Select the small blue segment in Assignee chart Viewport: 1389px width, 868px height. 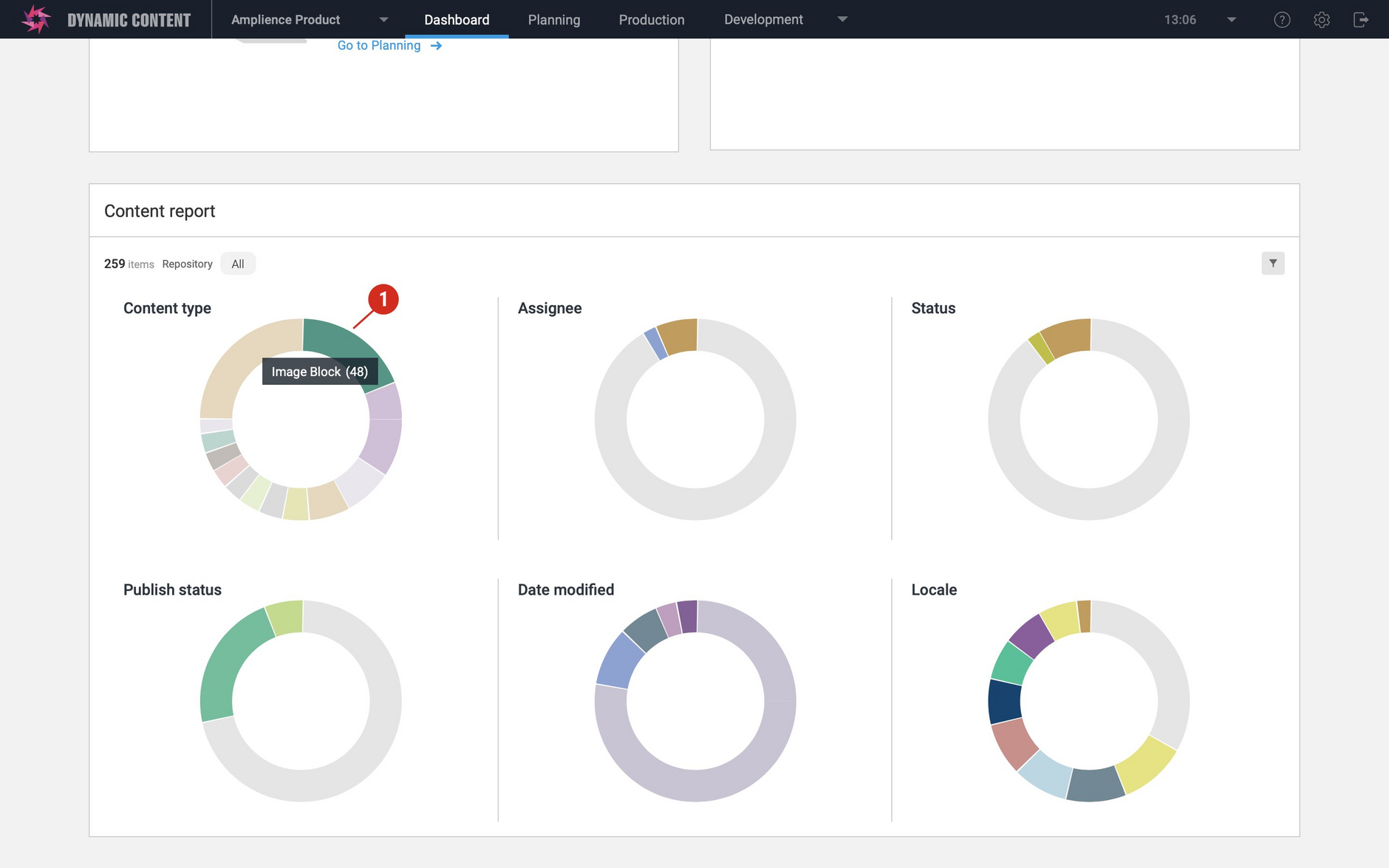[655, 344]
